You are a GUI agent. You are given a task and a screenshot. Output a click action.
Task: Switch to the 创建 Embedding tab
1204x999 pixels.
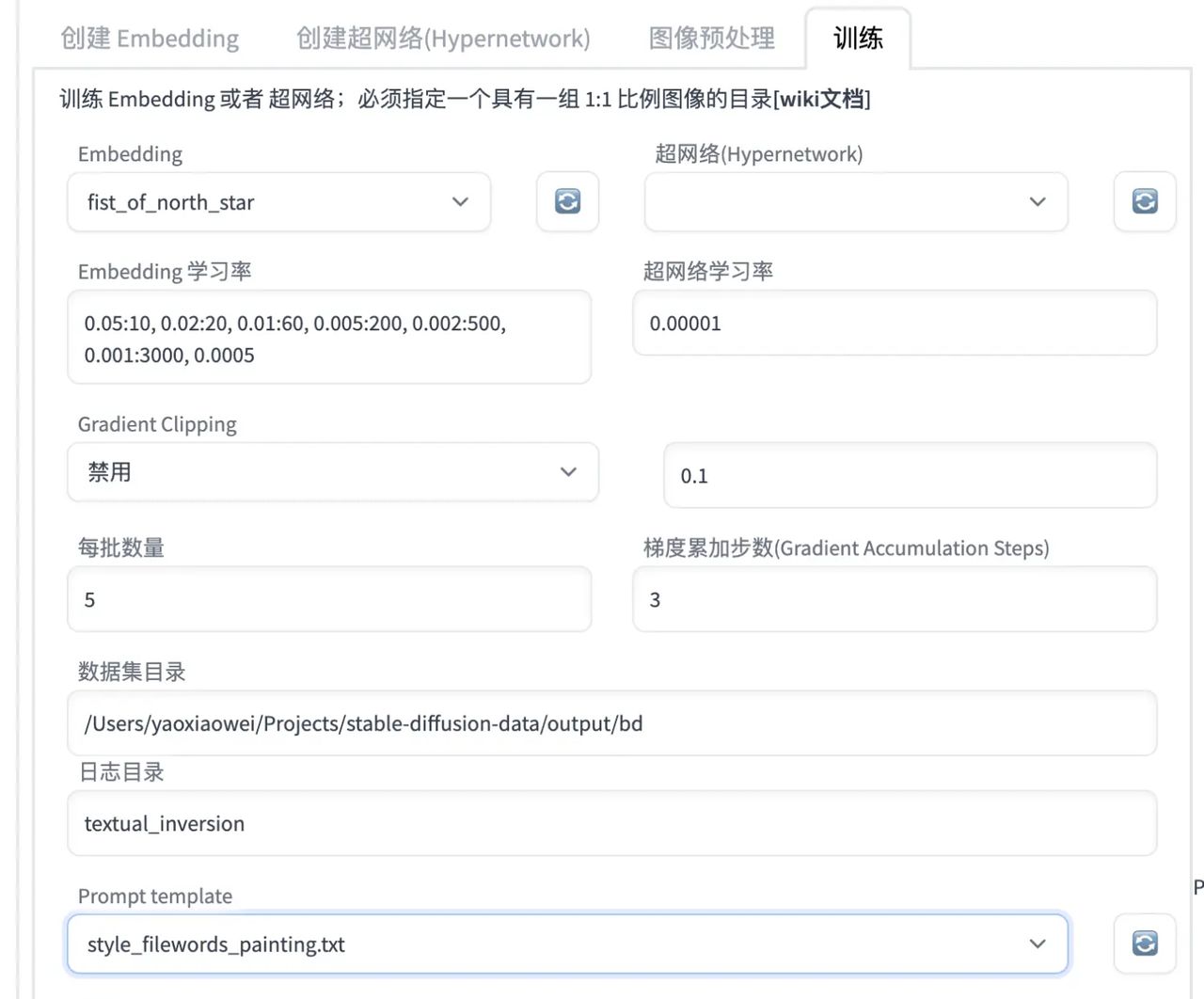click(x=149, y=39)
